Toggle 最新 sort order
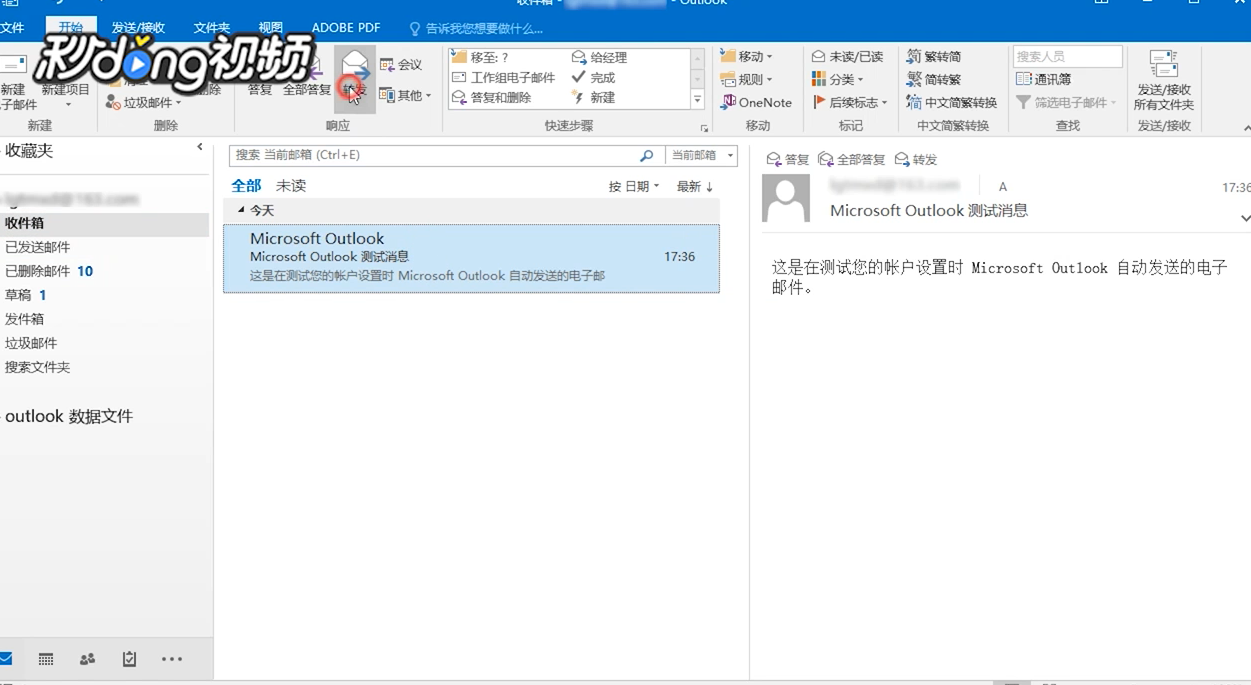1251x685 pixels. click(x=695, y=186)
